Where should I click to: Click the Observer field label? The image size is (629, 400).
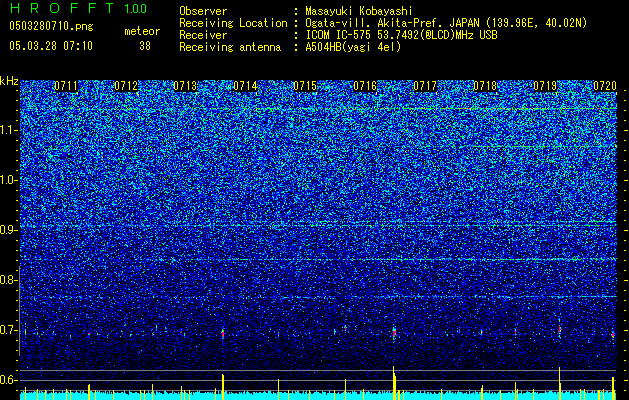point(203,11)
